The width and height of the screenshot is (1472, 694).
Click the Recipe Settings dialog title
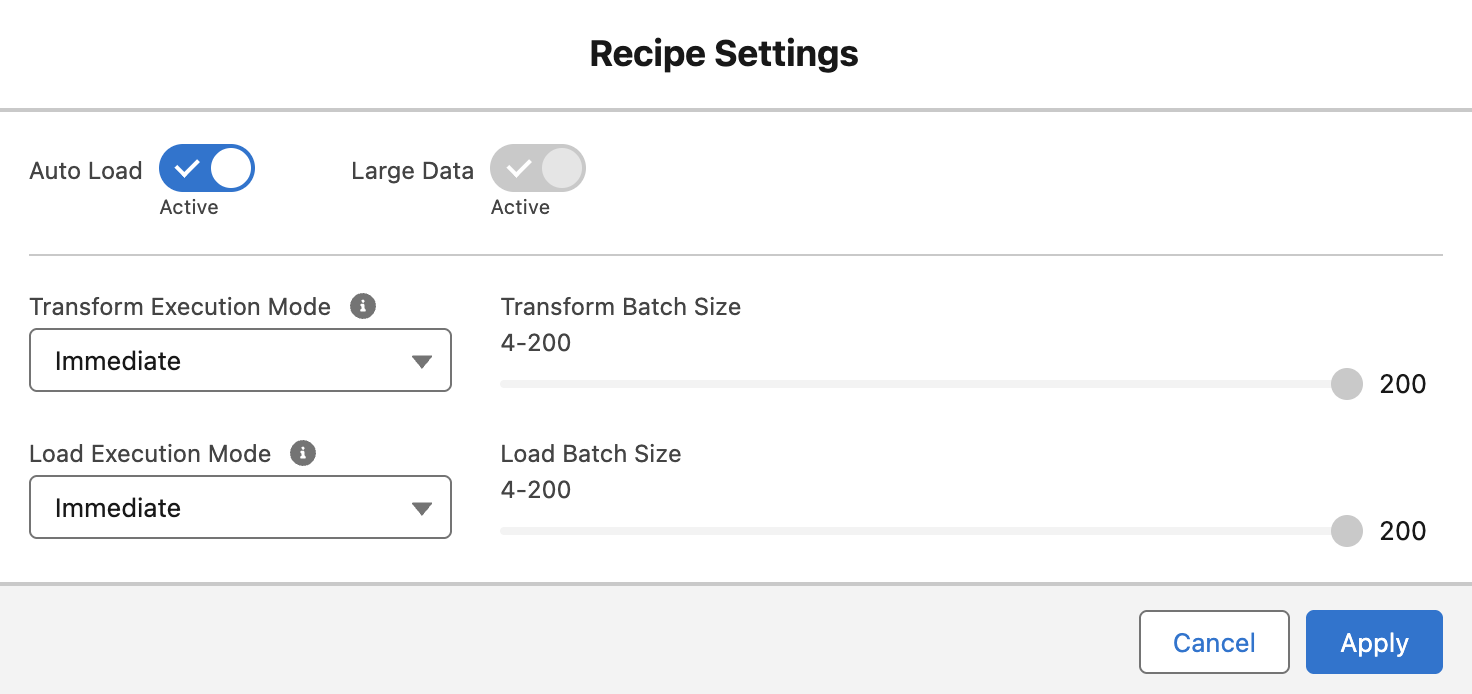(724, 54)
